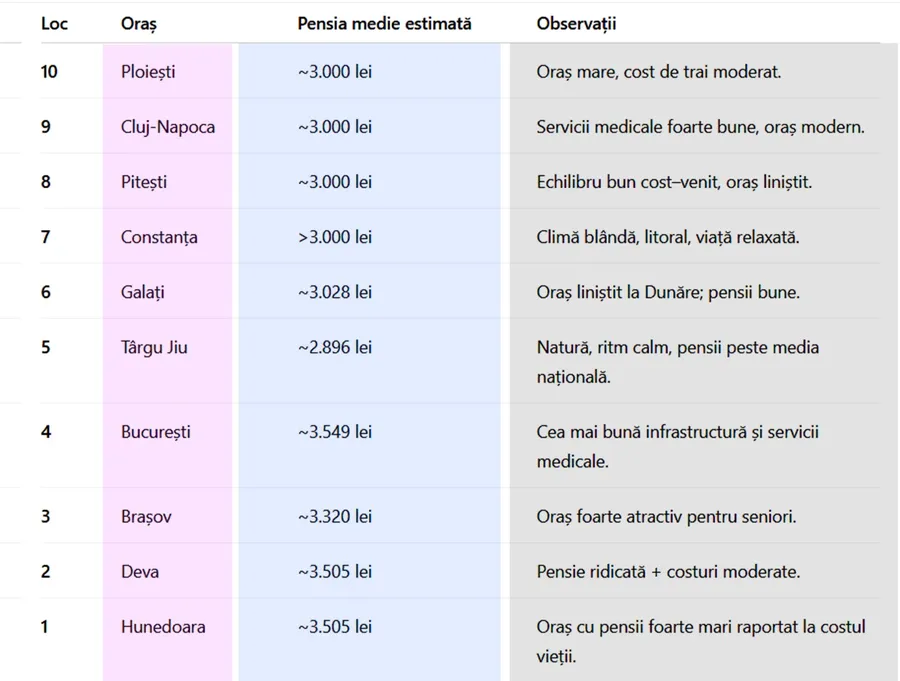Click the Constanța city name
This screenshot has width=900, height=681.
click(159, 237)
